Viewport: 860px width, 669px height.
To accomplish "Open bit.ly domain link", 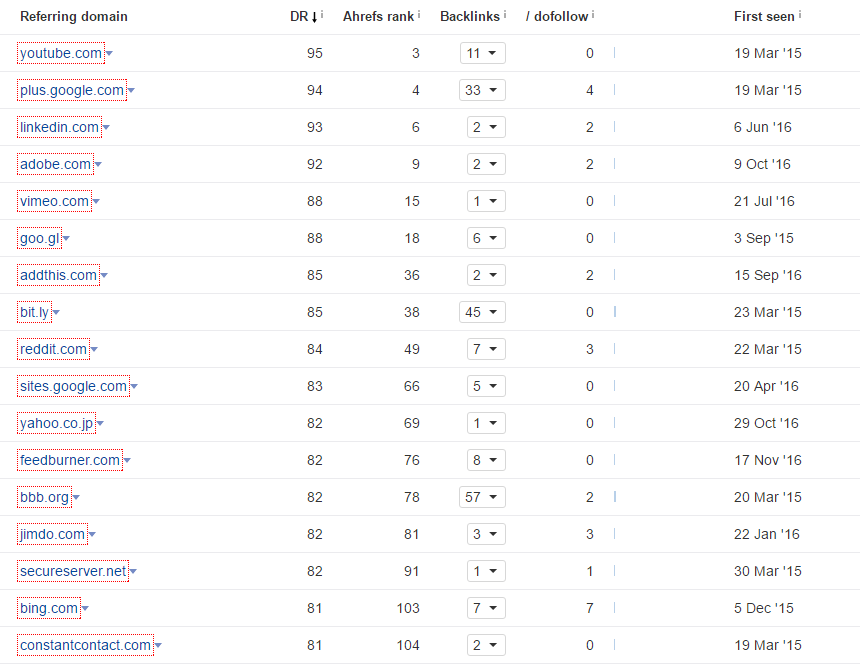I will point(35,312).
